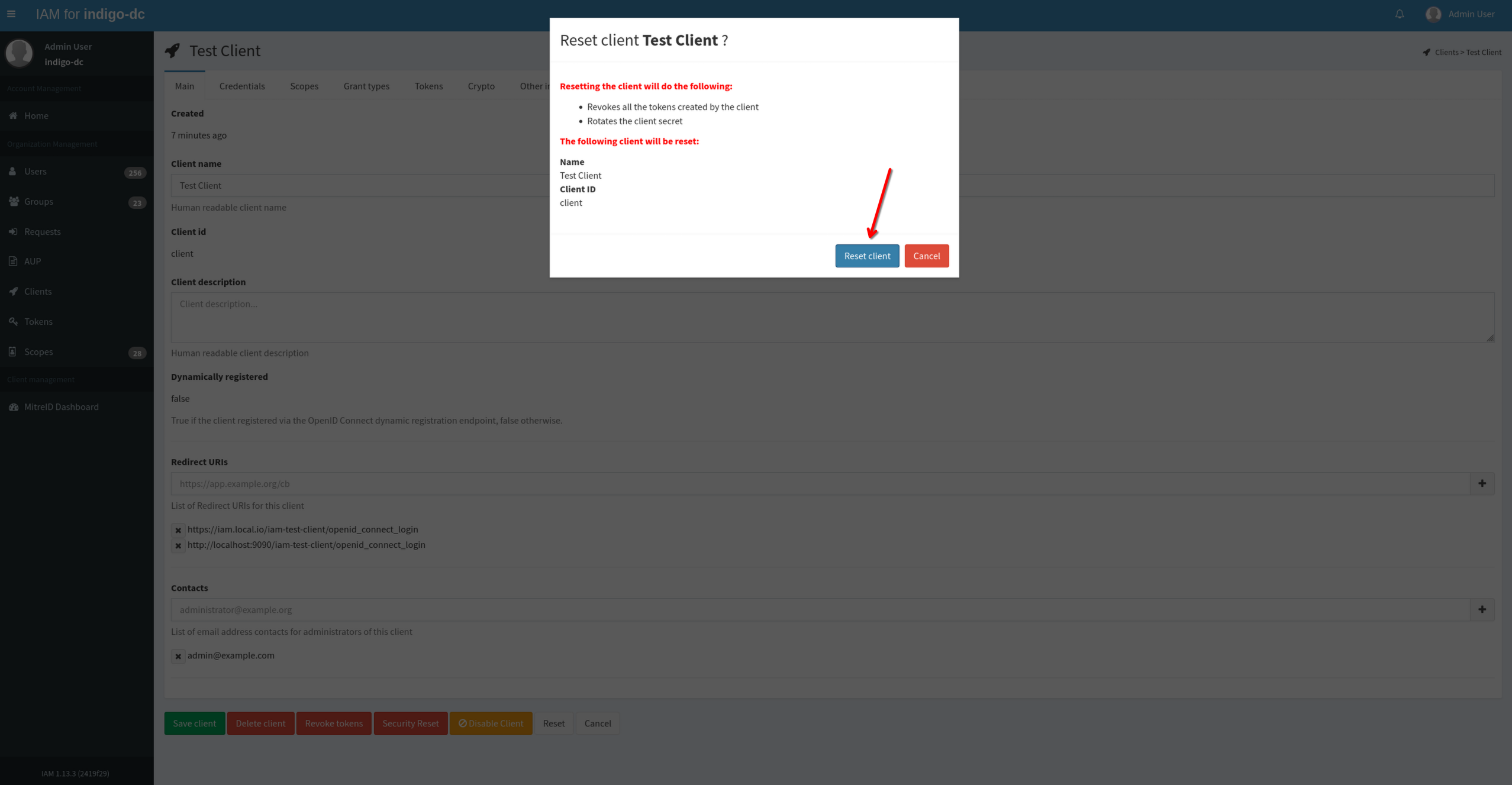Remove the https://iam.local.io redirect URI

click(x=178, y=530)
